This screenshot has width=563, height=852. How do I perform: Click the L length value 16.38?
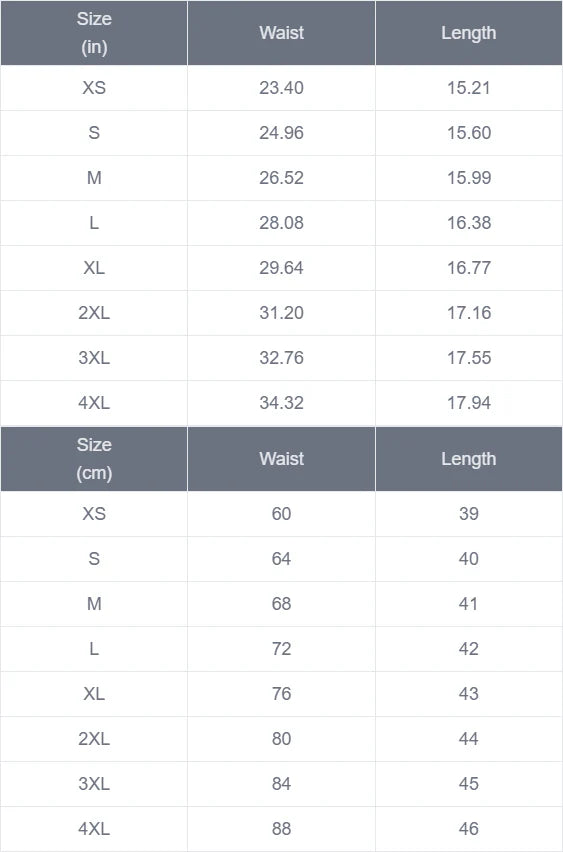(x=469, y=223)
